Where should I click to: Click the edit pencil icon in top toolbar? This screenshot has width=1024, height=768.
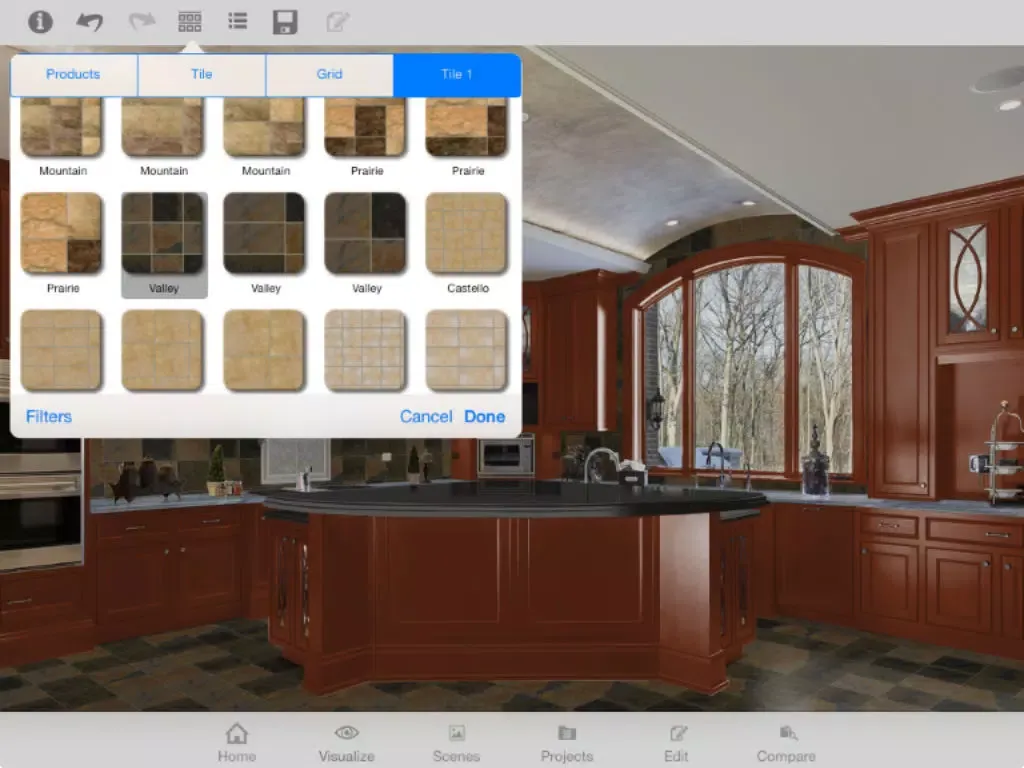click(x=338, y=22)
